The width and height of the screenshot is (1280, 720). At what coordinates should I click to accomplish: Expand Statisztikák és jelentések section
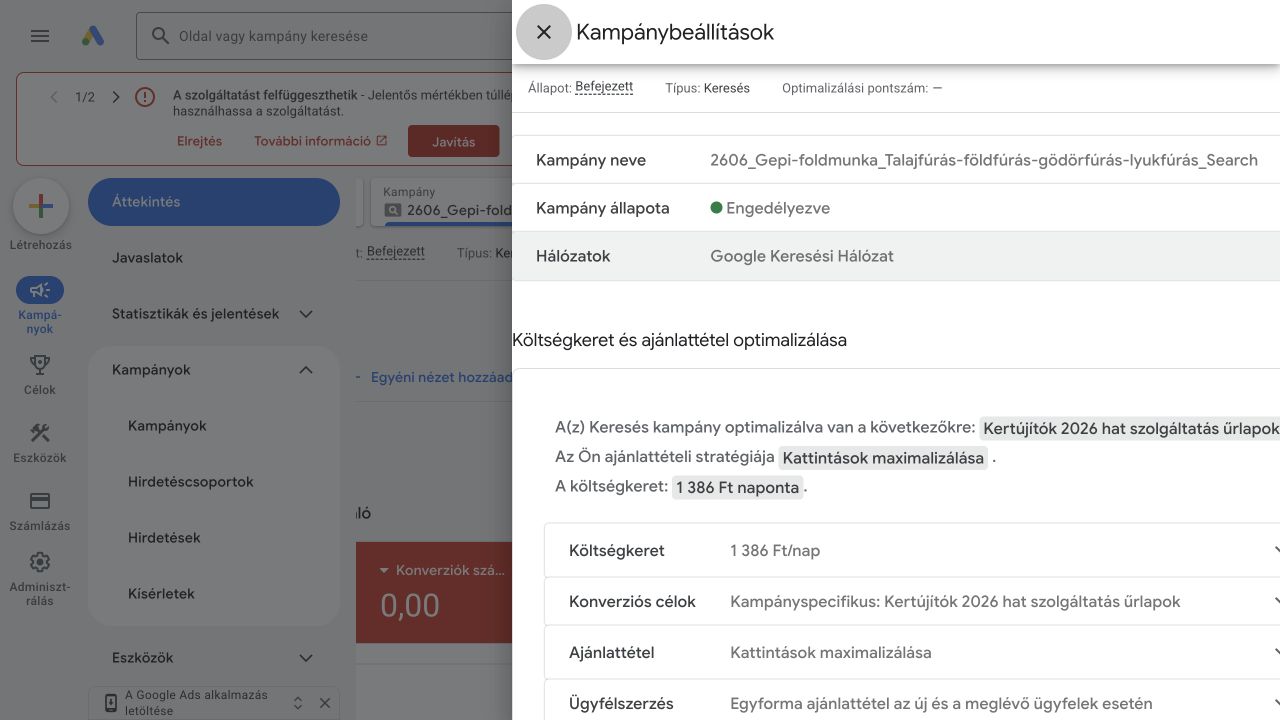214,314
